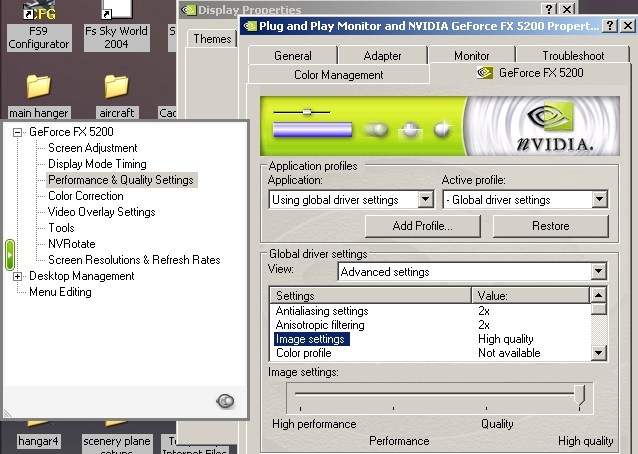
Task: Click the round pin icon in the NVIDIA menu
Action: click(225, 400)
